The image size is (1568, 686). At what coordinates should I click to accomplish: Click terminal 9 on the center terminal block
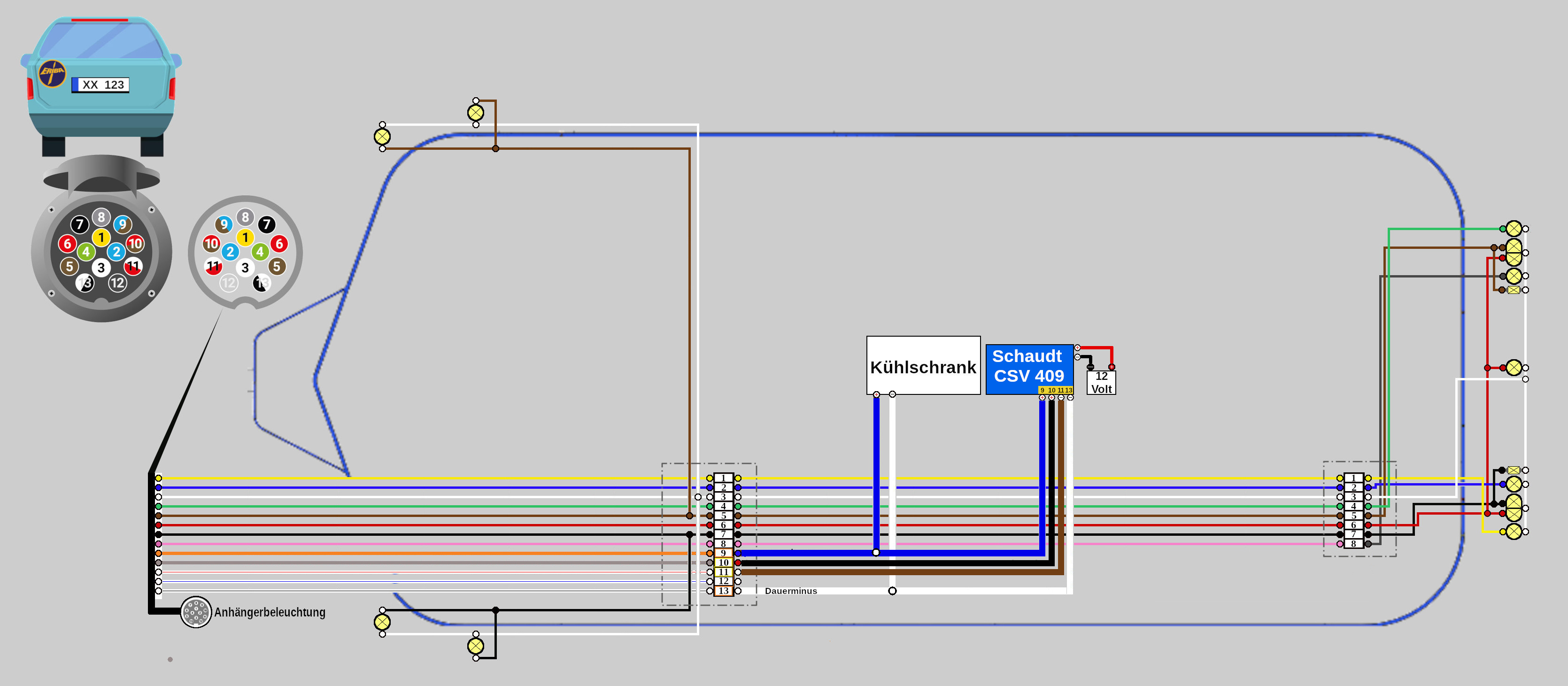(x=723, y=553)
